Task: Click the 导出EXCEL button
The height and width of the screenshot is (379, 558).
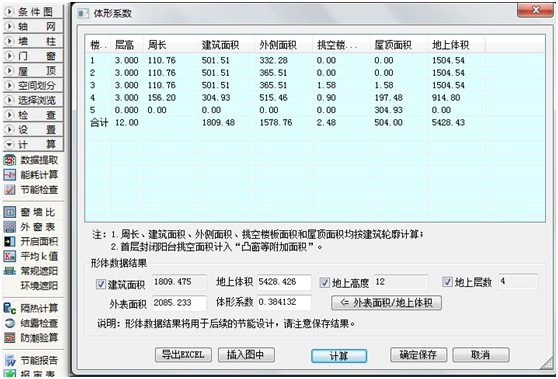Action: click(183, 355)
